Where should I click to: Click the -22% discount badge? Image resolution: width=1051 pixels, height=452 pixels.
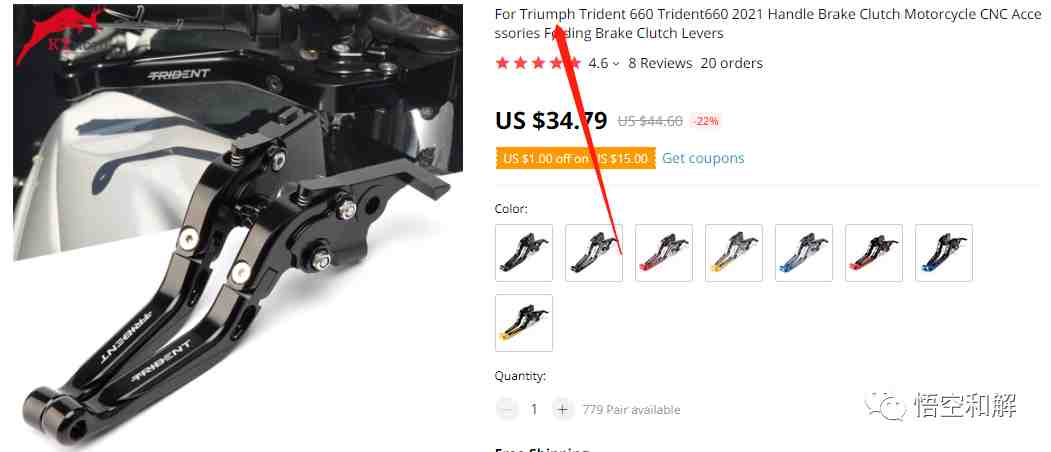coord(706,121)
